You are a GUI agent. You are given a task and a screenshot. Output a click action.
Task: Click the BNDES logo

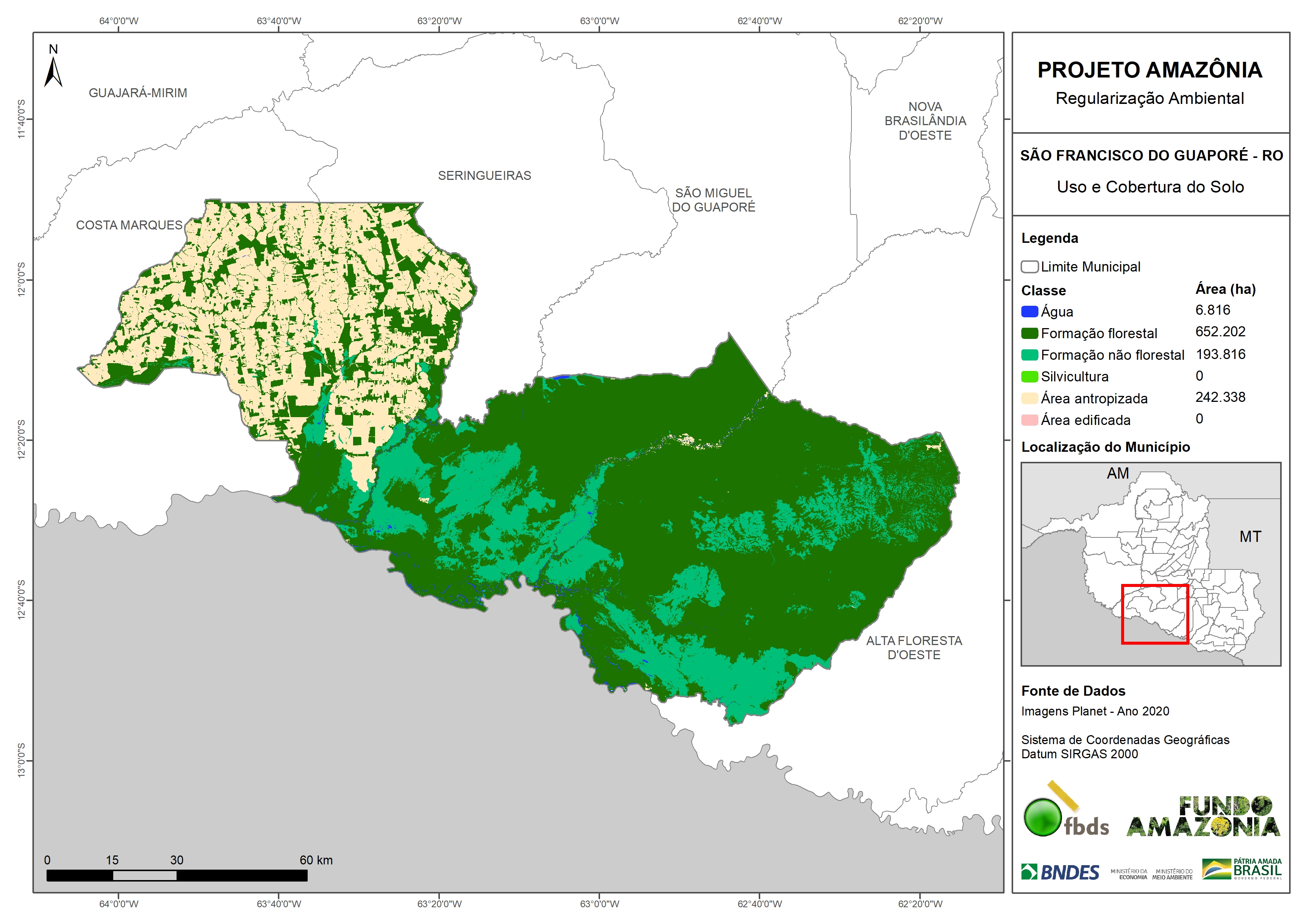point(1060,872)
